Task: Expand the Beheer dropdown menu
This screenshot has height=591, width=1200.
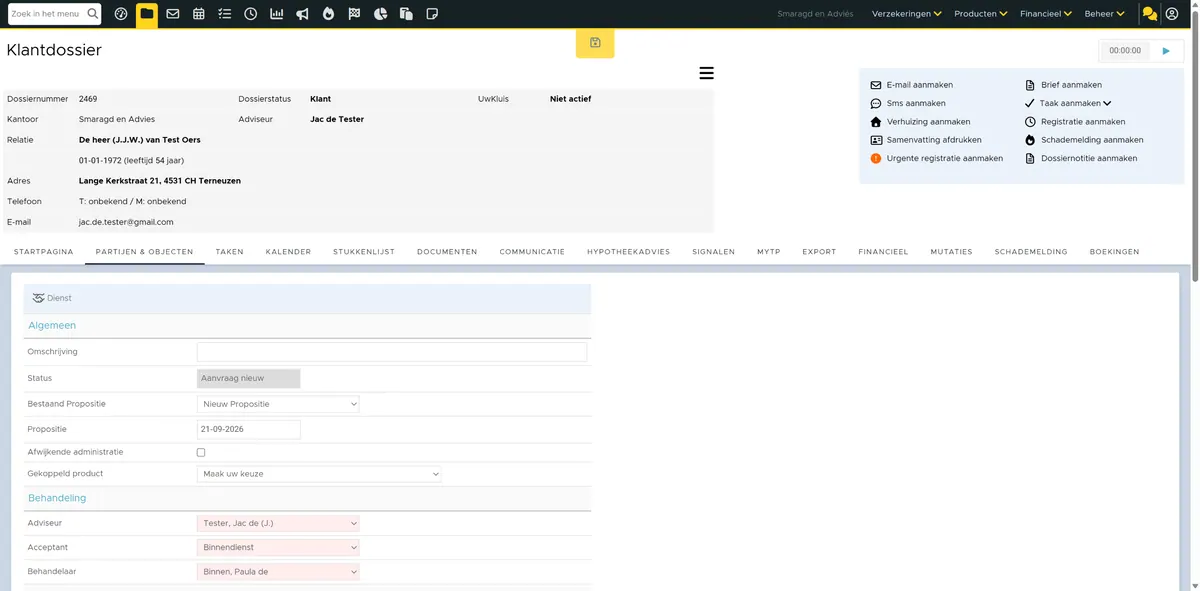Action: (1105, 14)
